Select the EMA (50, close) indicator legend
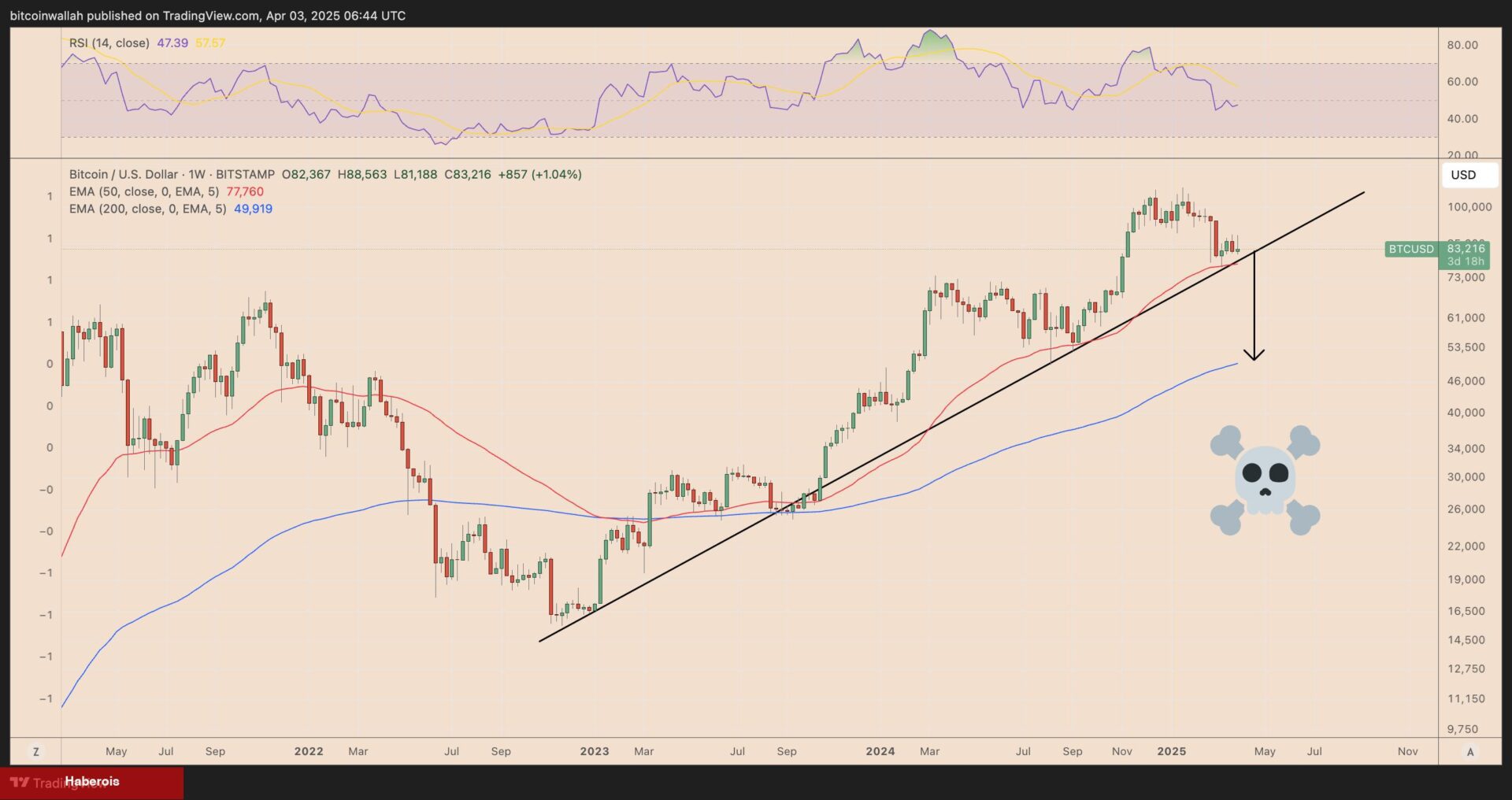Screen dimensions: 1512x800 click(x=143, y=191)
